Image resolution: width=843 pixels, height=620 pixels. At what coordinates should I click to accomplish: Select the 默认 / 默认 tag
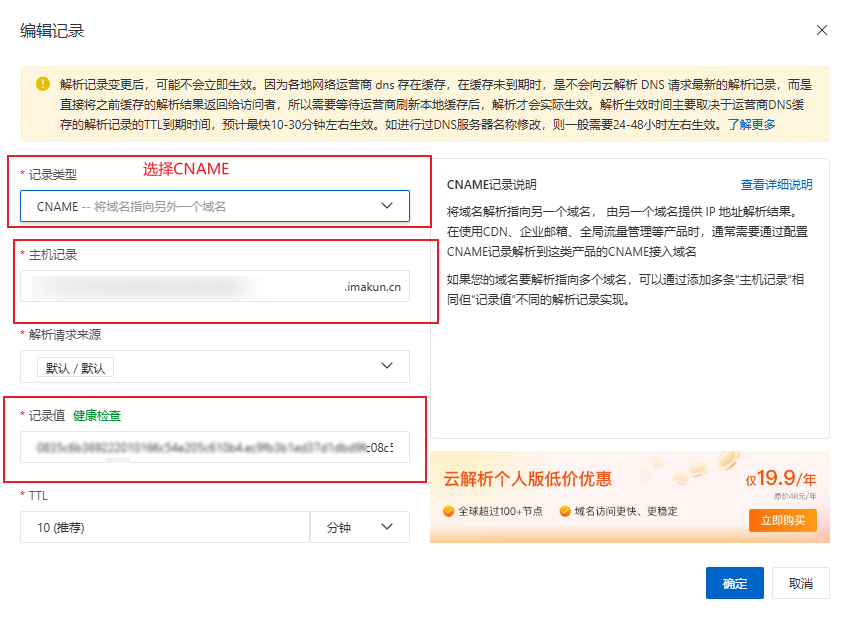[x=75, y=367]
